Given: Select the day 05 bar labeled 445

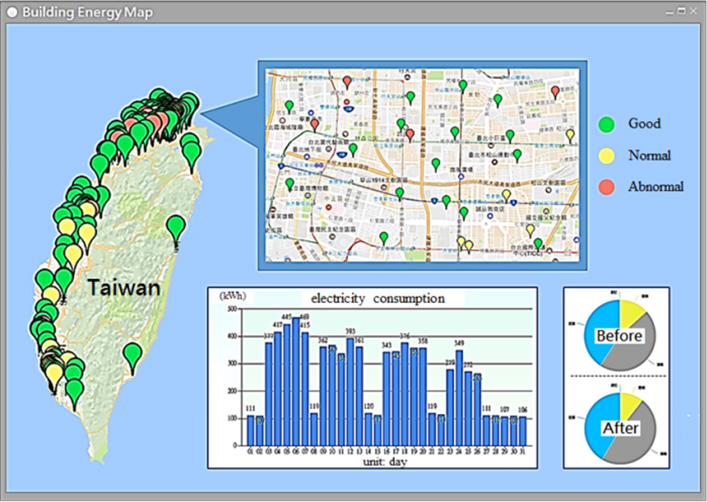Looking at the screenshot, I should coord(287,385).
